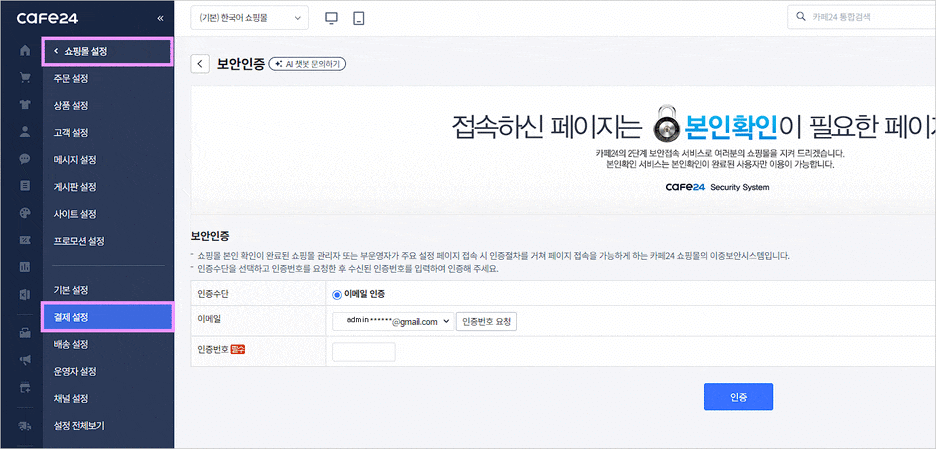Open the palette design icon
Image resolution: width=936 pixels, height=449 pixels.
[25, 213]
